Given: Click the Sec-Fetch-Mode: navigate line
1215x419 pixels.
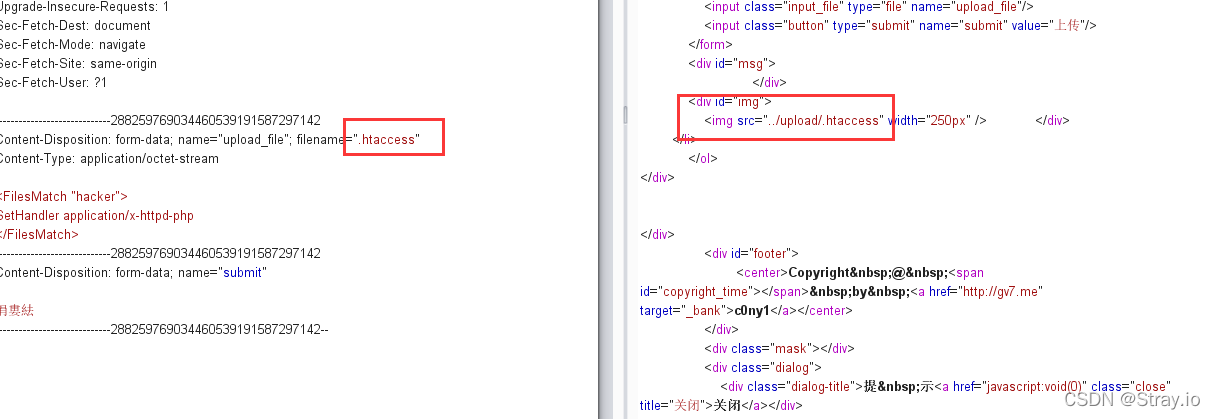Looking at the screenshot, I should coord(73,44).
